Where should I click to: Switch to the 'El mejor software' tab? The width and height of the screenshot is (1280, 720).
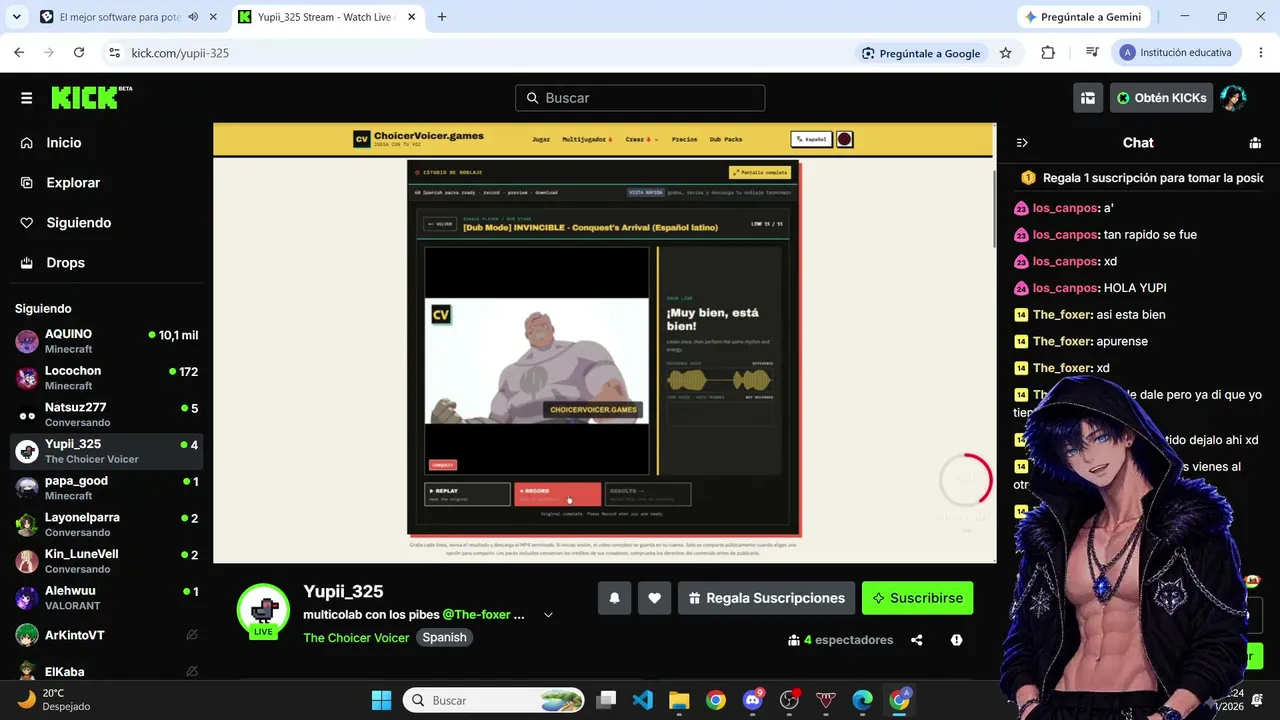(x=129, y=17)
